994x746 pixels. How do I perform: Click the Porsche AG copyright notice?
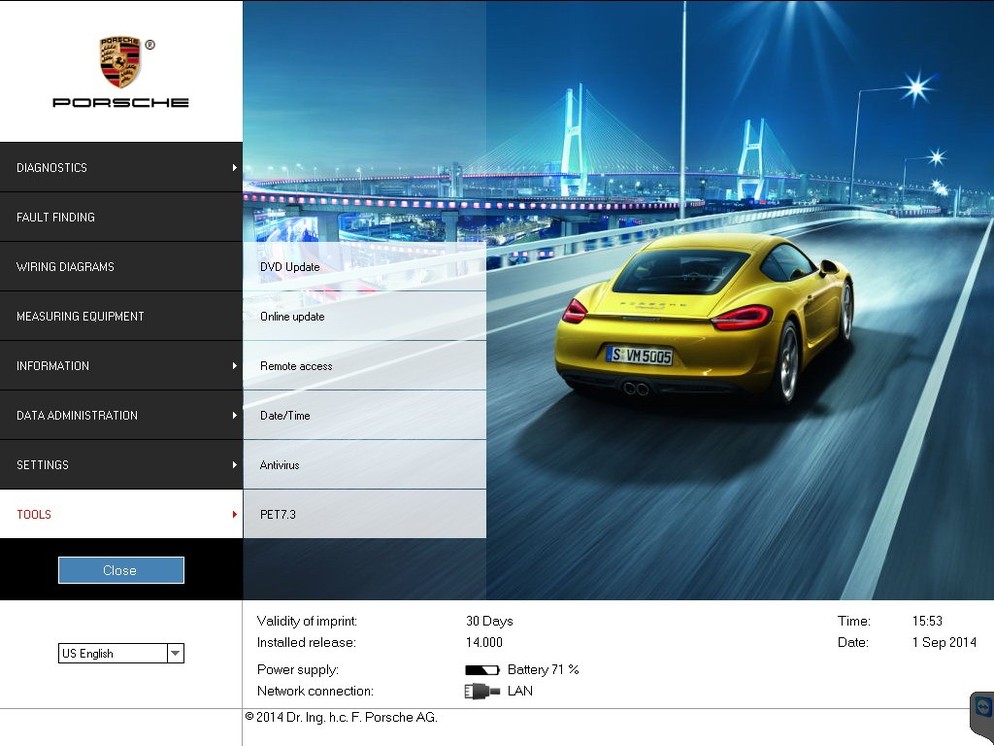click(341, 717)
